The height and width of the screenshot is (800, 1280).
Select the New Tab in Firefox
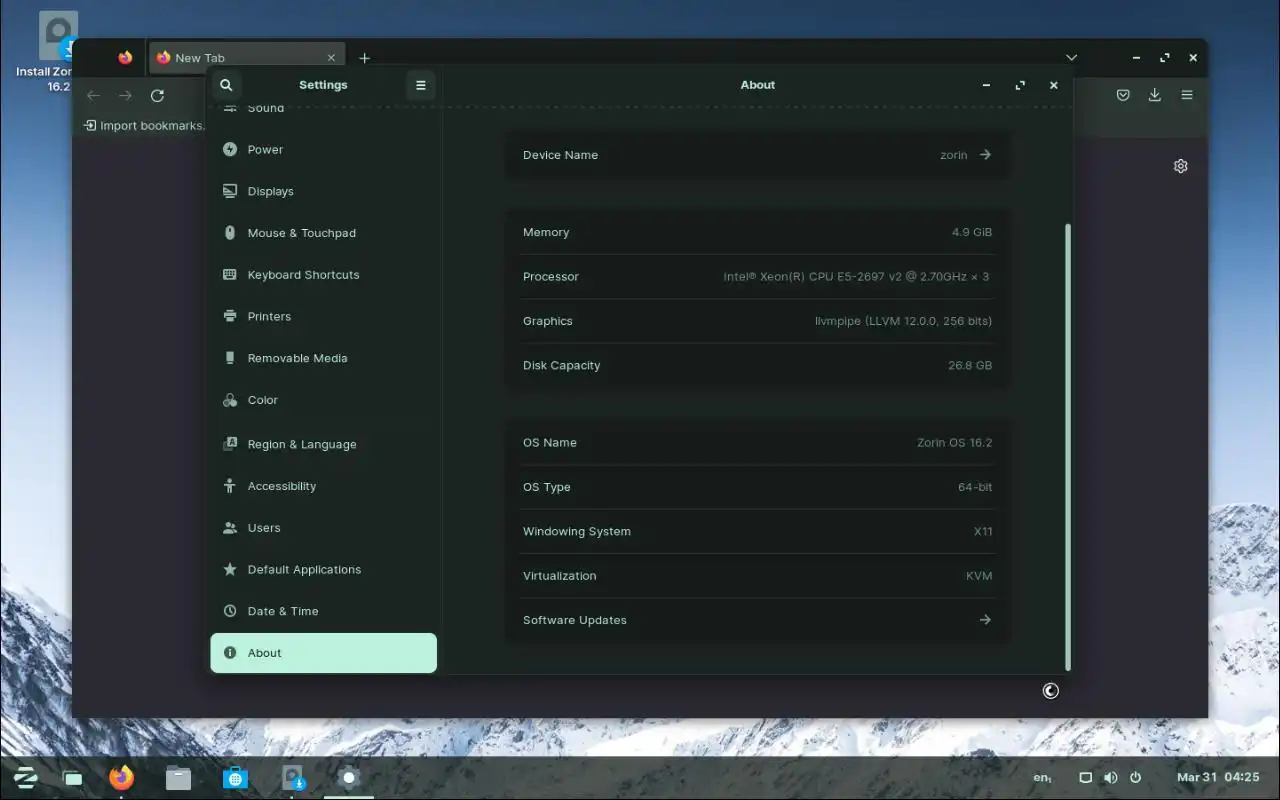(x=246, y=58)
